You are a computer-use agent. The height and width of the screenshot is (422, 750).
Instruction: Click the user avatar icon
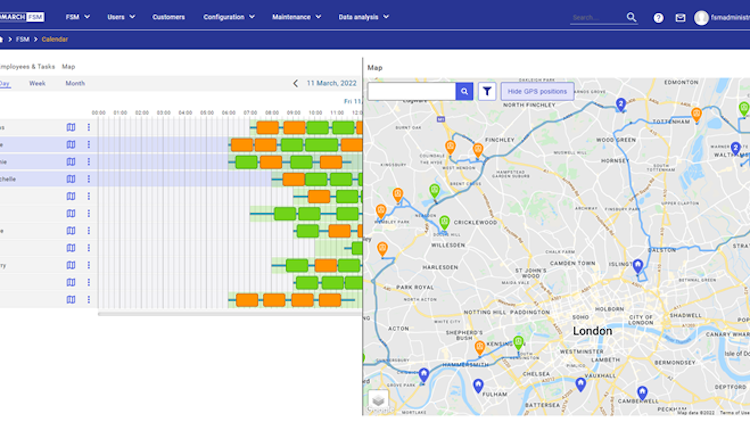pyautogui.click(x=701, y=18)
